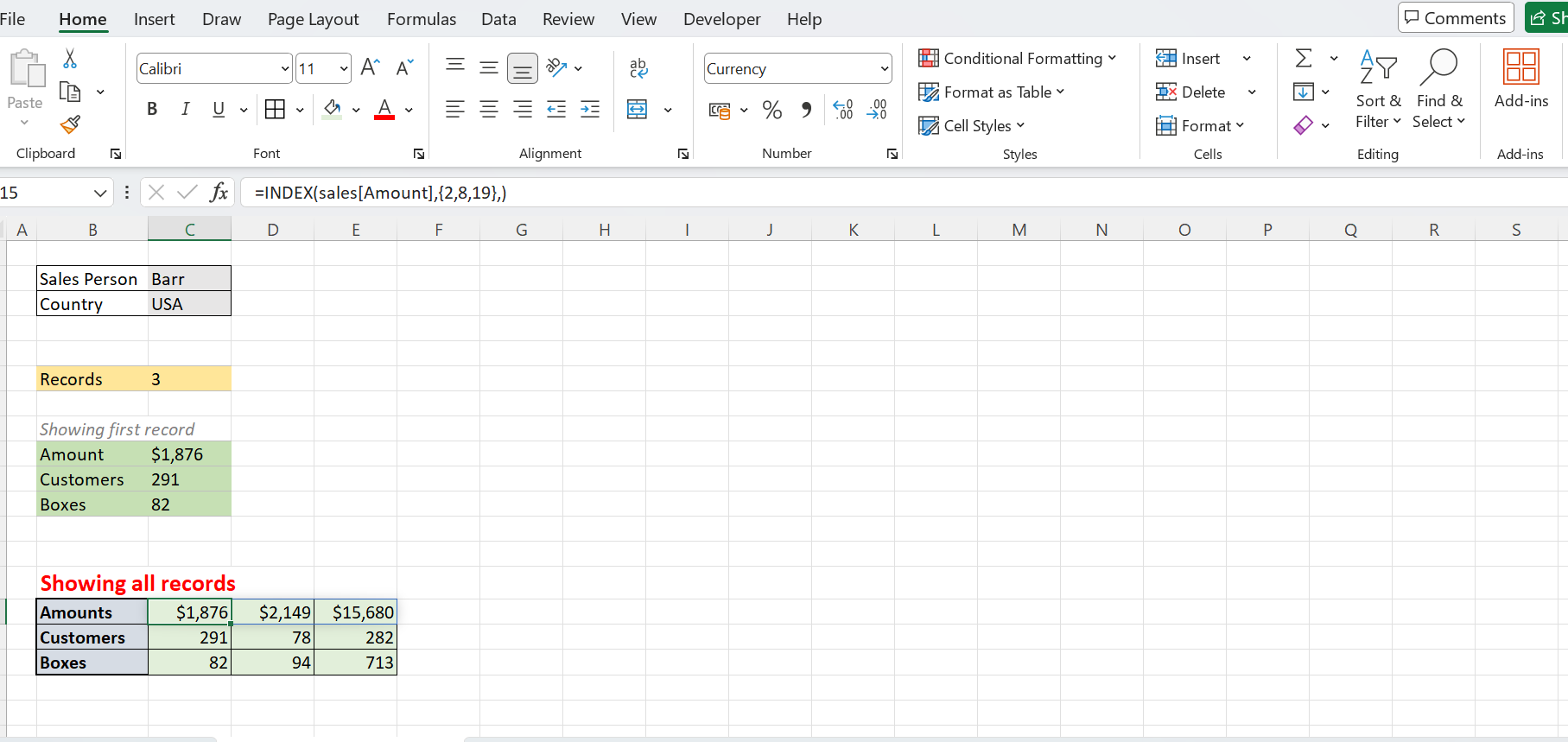This screenshot has width=1568, height=742.
Task: Select the Format Painter brush
Action: [70, 124]
